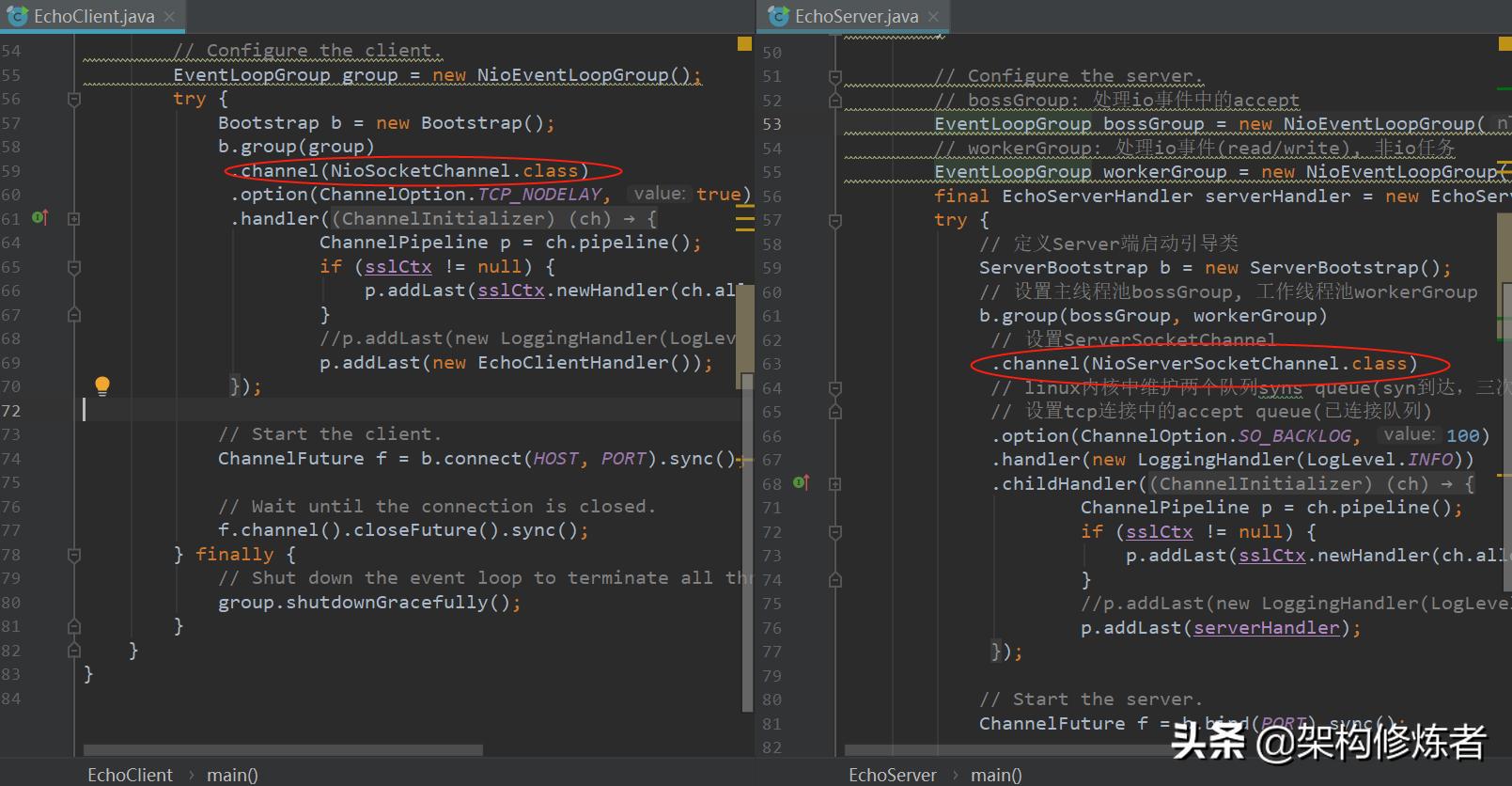
Task: Click the EchoClient breadcrumb
Action: pos(130,775)
